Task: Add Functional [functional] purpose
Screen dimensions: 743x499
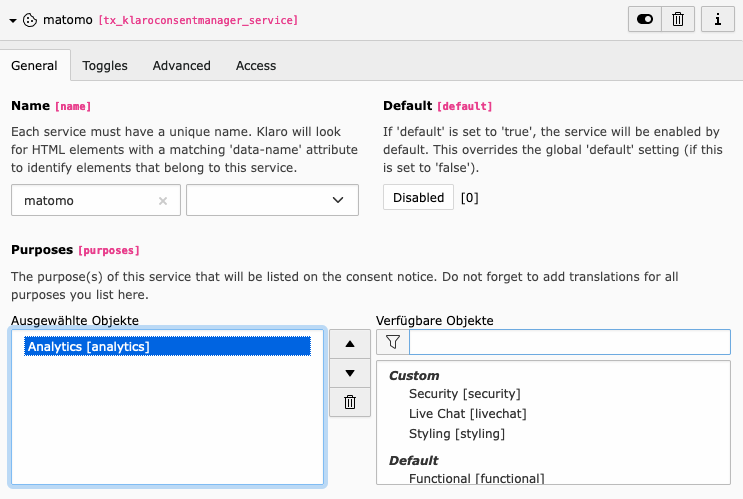Action: tap(476, 478)
